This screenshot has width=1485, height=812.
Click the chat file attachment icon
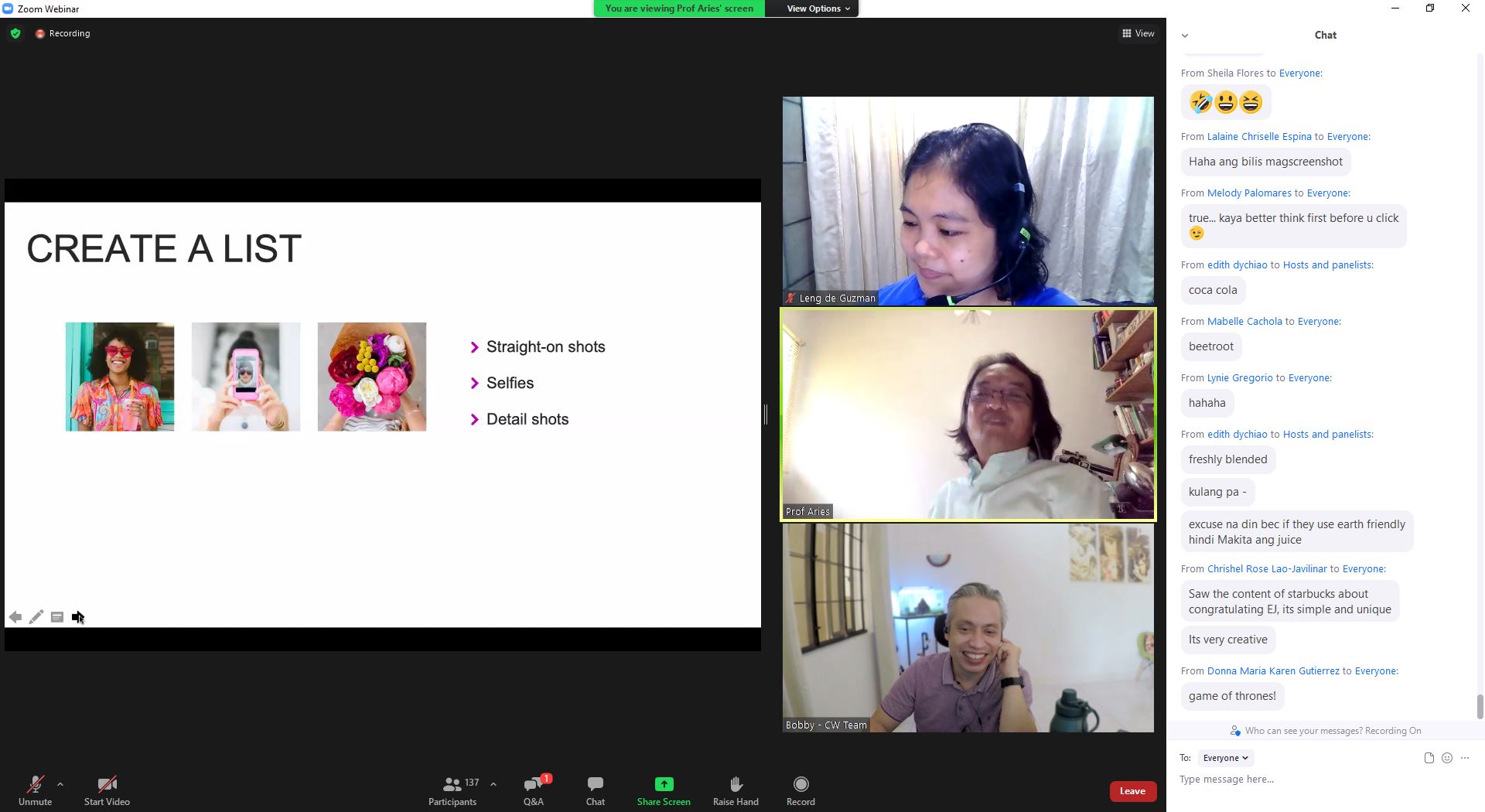1429,758
